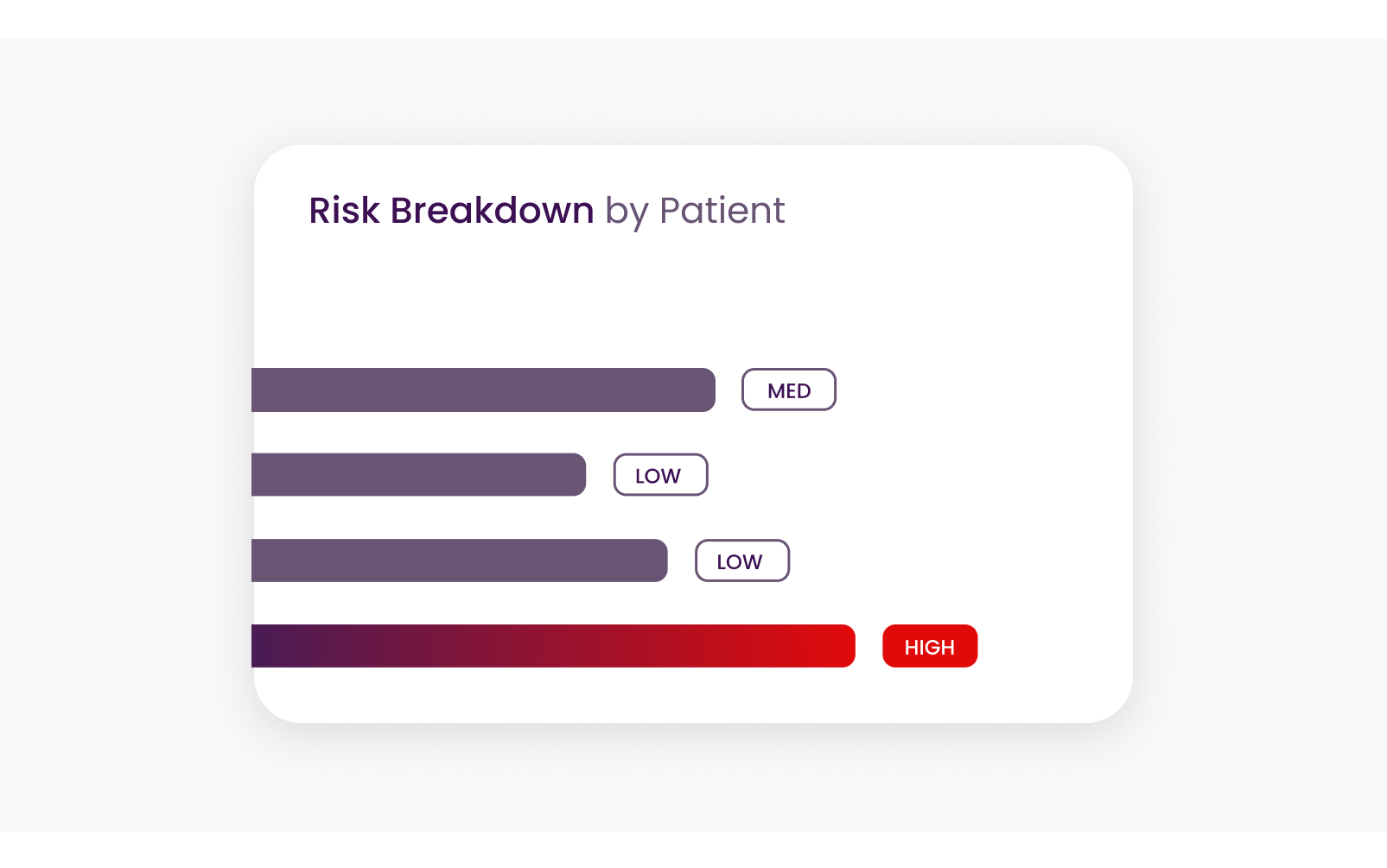Image resolution: width=1387 pixels, height=868 pixels.
Task: Click the white strip above the gray panel
Action: click(x=693, y=19)
